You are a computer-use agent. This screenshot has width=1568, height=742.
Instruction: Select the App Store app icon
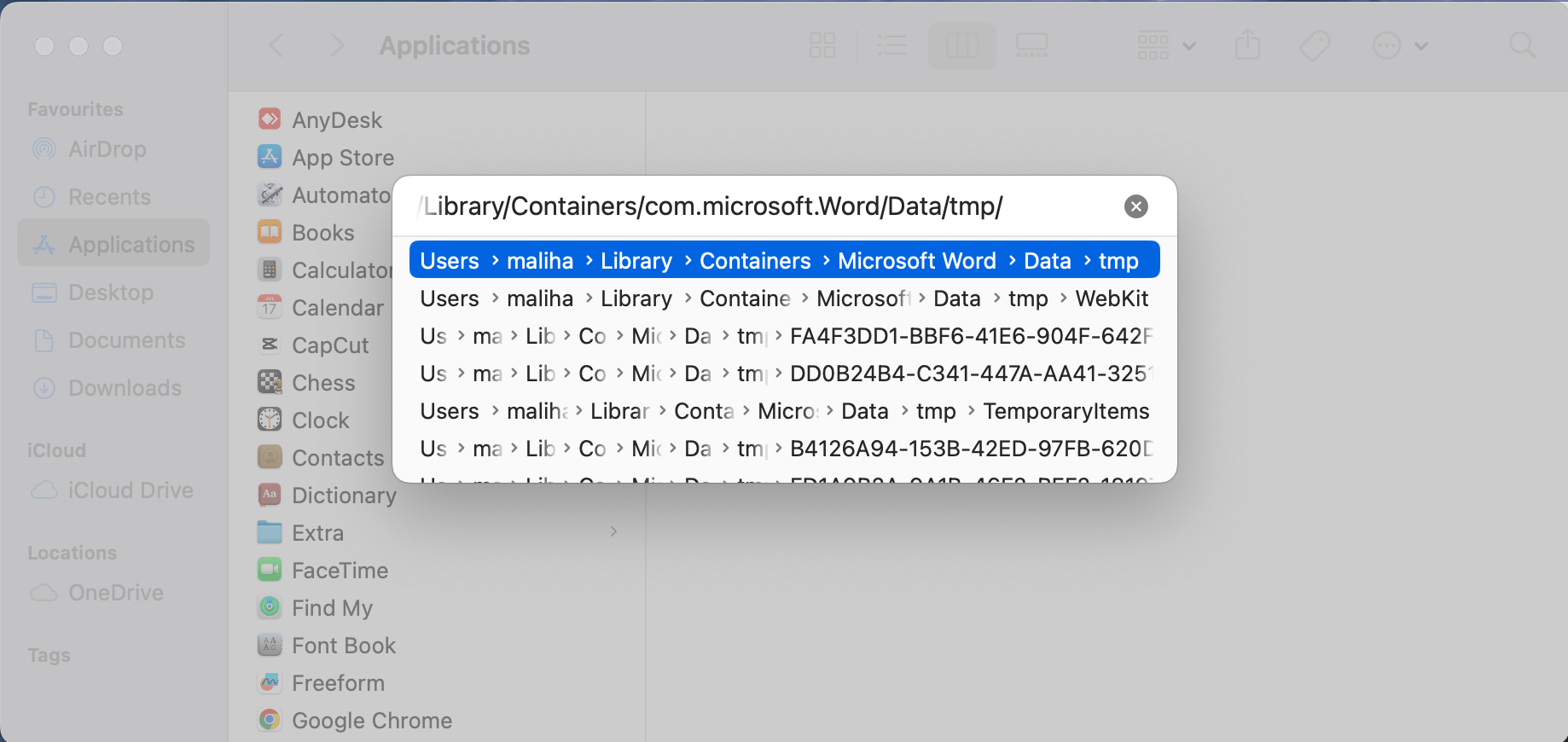tap(270, 157)
